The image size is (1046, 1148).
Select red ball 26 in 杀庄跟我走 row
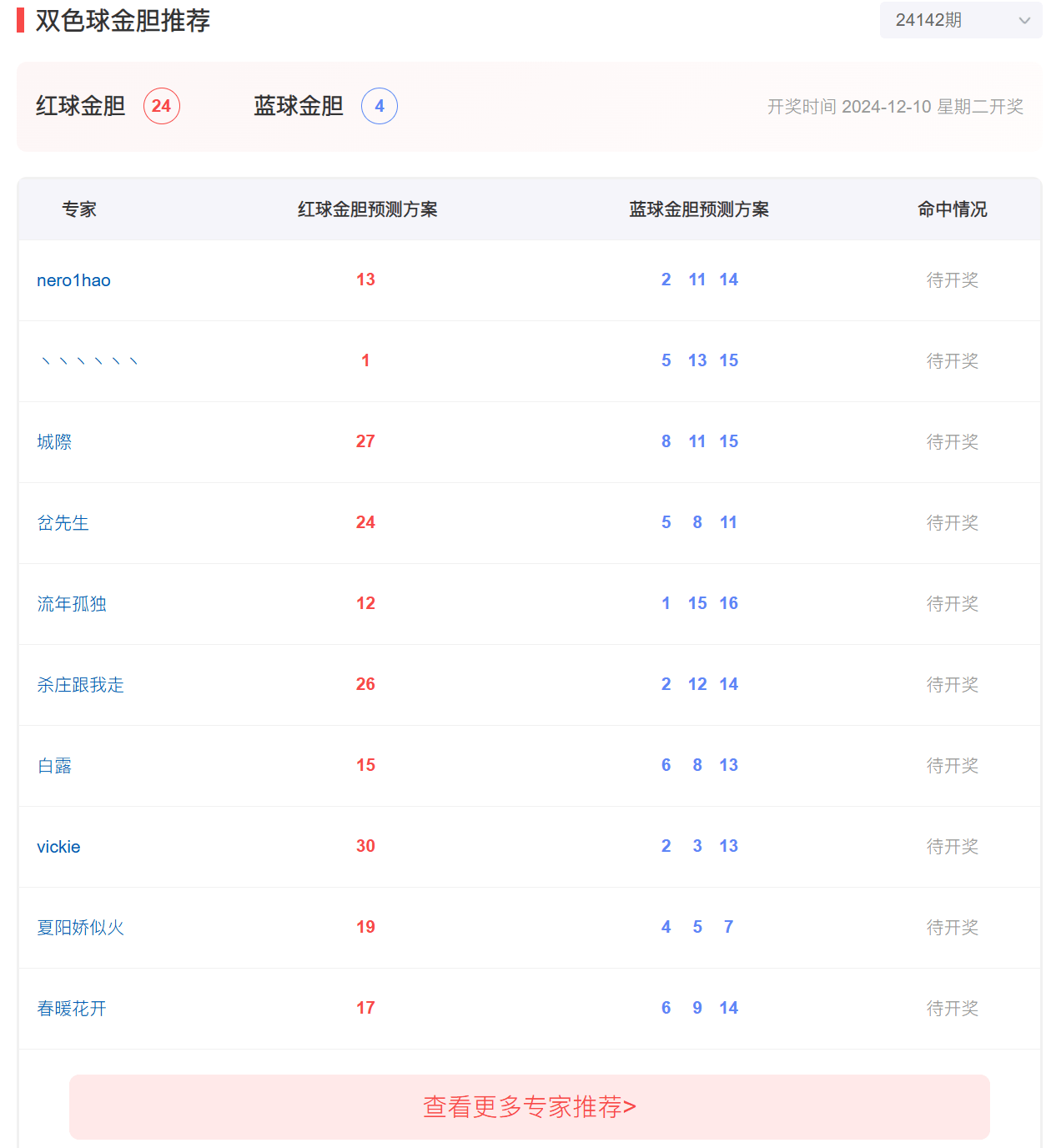click(x=365, y=684)
